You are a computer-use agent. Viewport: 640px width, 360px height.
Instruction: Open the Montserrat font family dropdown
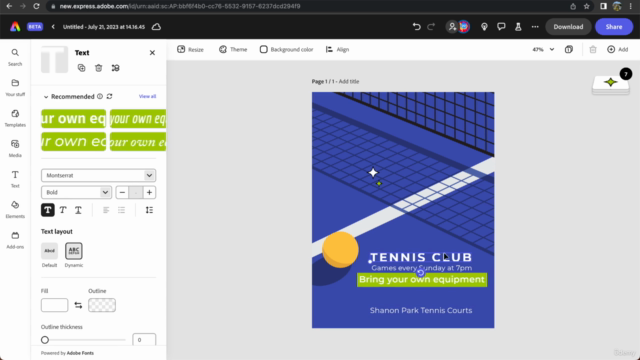tap(98, 175)
